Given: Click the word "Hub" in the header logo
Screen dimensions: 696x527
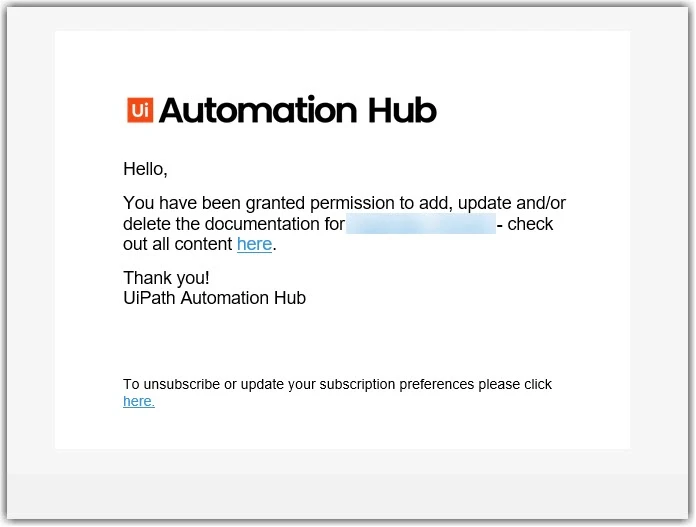Looking at the screenshot, I should coord(403,110).
